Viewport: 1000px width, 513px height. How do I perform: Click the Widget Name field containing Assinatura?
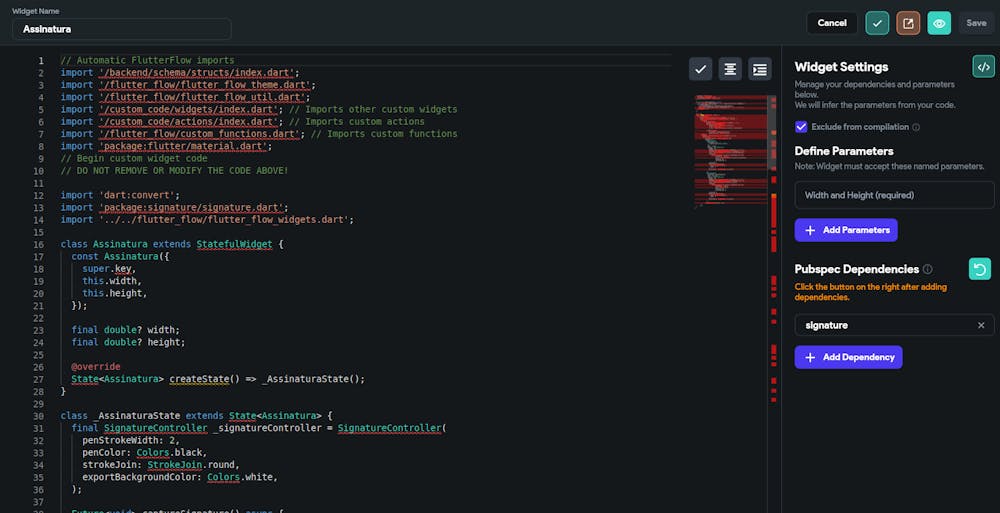pos(121,29)
